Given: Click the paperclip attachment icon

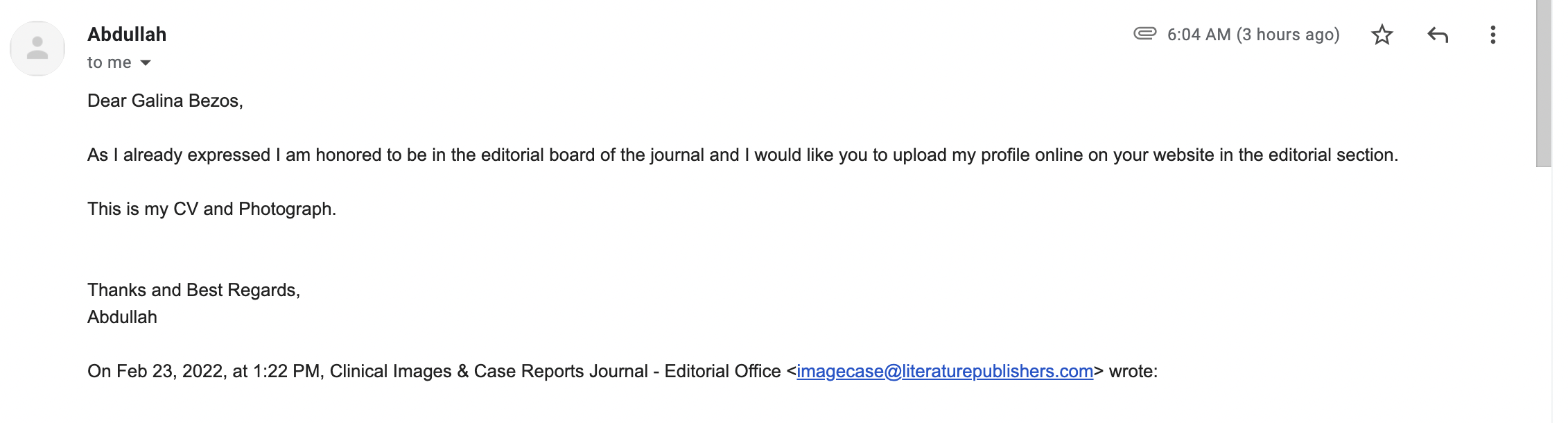Looking at the screenshot, I should (x=1144, y=33).
